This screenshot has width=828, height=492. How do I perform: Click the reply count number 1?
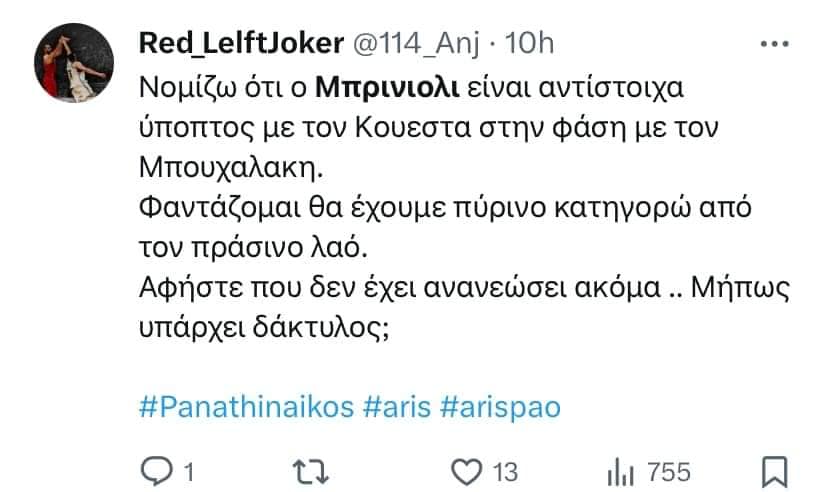coord(186,470)
